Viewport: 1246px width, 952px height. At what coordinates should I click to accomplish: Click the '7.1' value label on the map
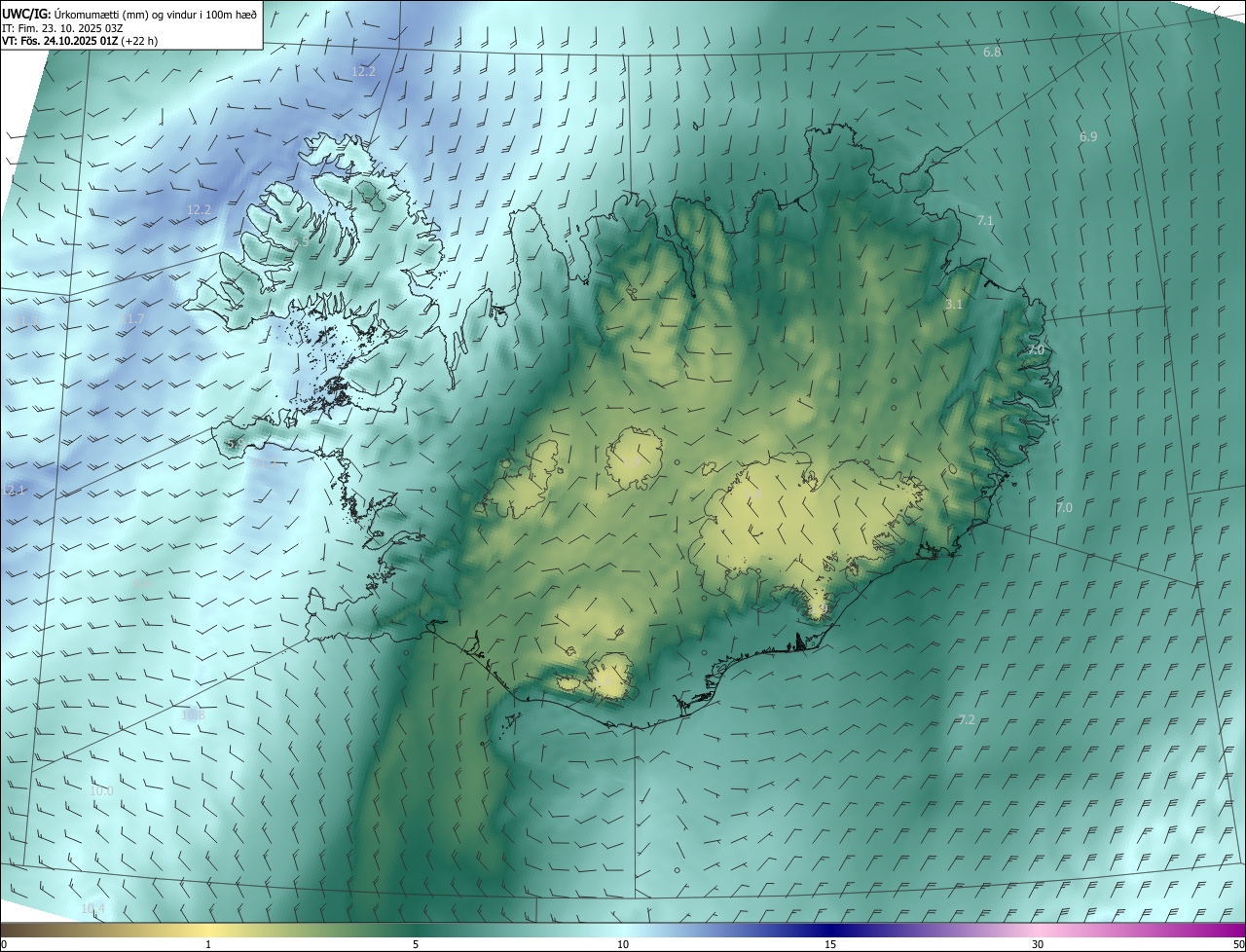(985, 221)
